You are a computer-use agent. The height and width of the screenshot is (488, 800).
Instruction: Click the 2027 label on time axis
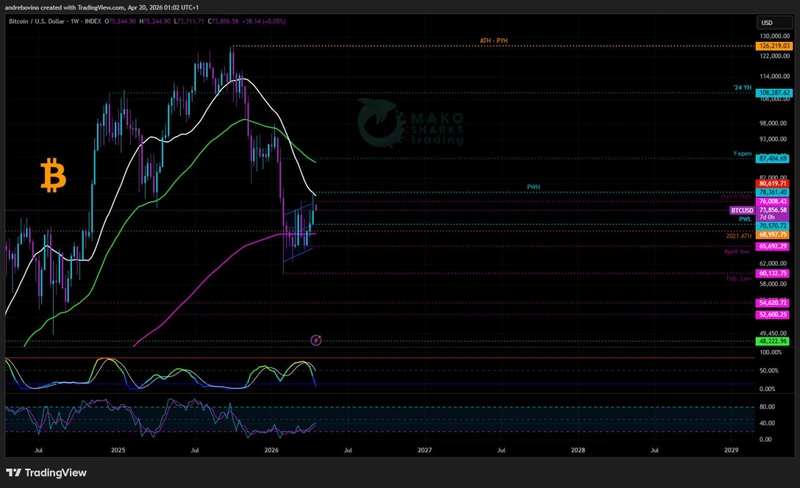[x=425, y=451]
